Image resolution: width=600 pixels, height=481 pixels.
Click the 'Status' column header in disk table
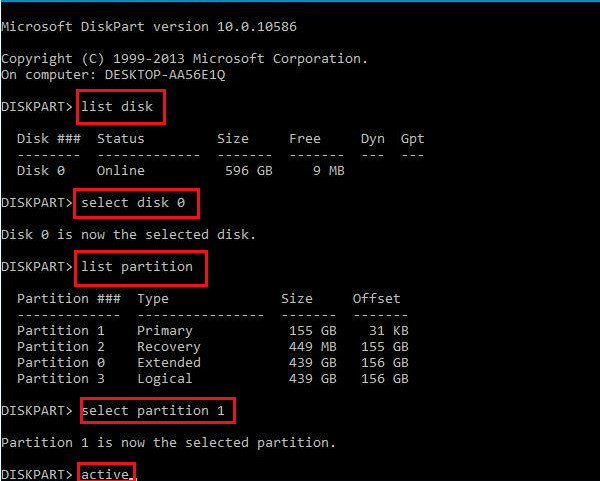[120, 139]
